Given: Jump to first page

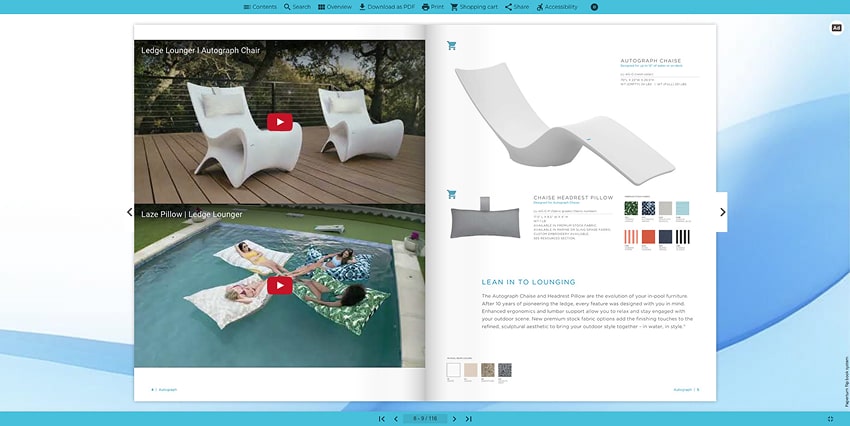Looking at the screenshot, I should (382, 419).
